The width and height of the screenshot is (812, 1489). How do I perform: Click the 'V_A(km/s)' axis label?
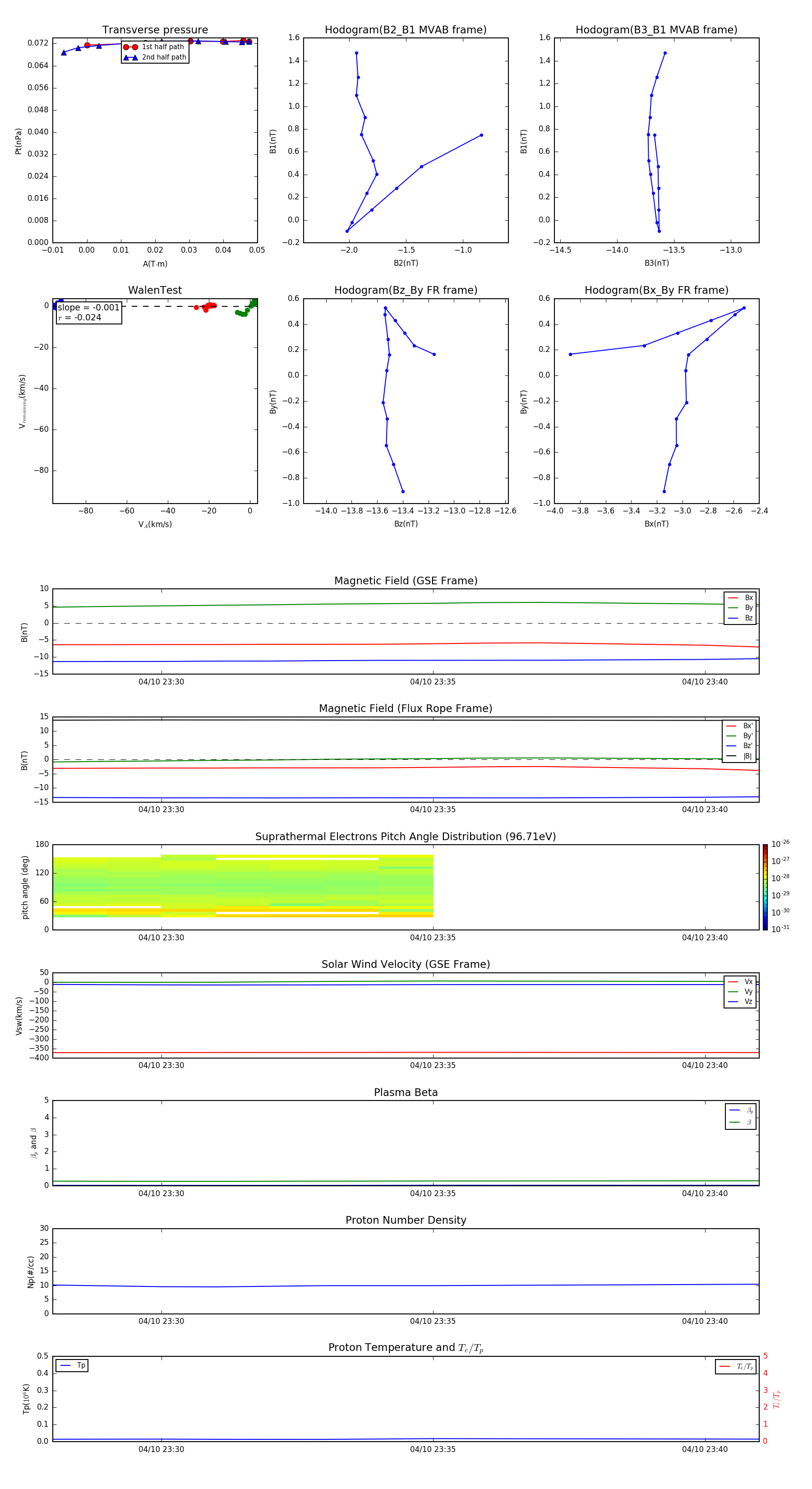[x=155, y=524]
